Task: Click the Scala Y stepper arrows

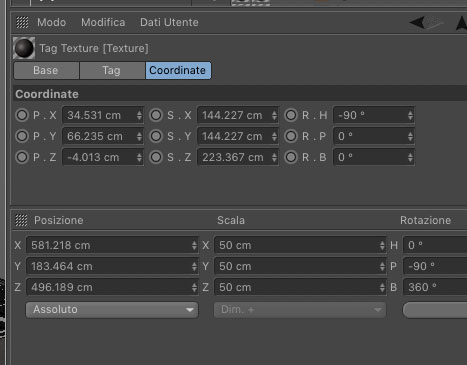Action: tap(382, 266)
